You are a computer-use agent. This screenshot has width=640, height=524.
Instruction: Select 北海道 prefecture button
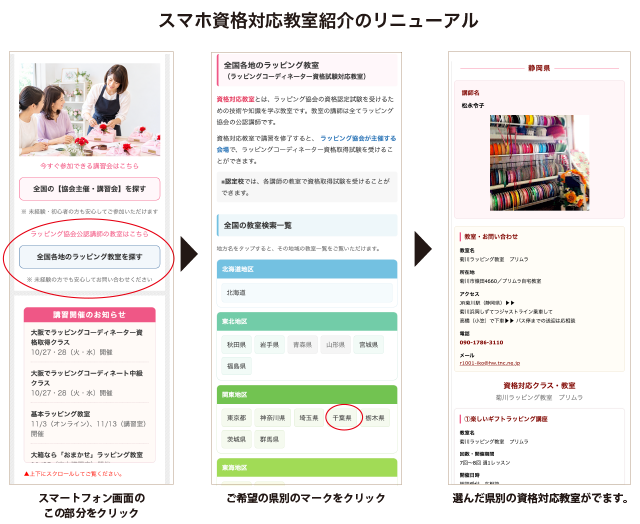[307, 293]
